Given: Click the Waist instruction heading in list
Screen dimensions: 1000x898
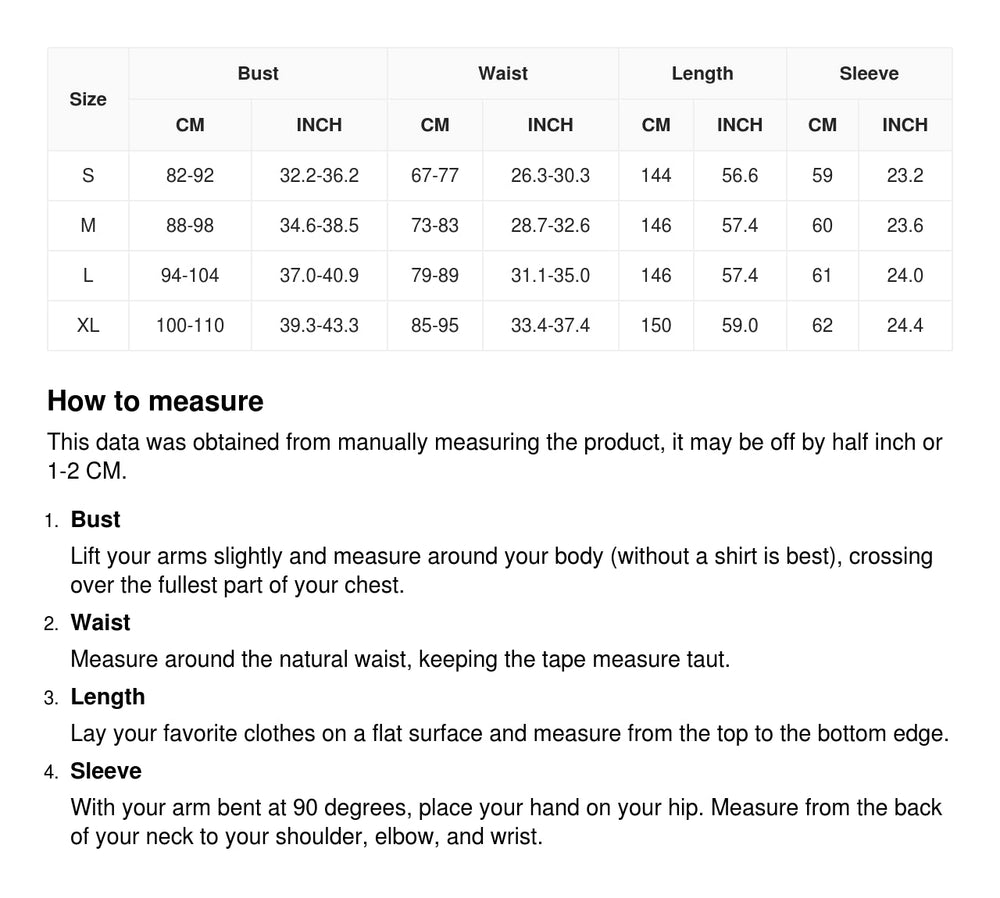Looking at the screenshot, I should [100, 623].
